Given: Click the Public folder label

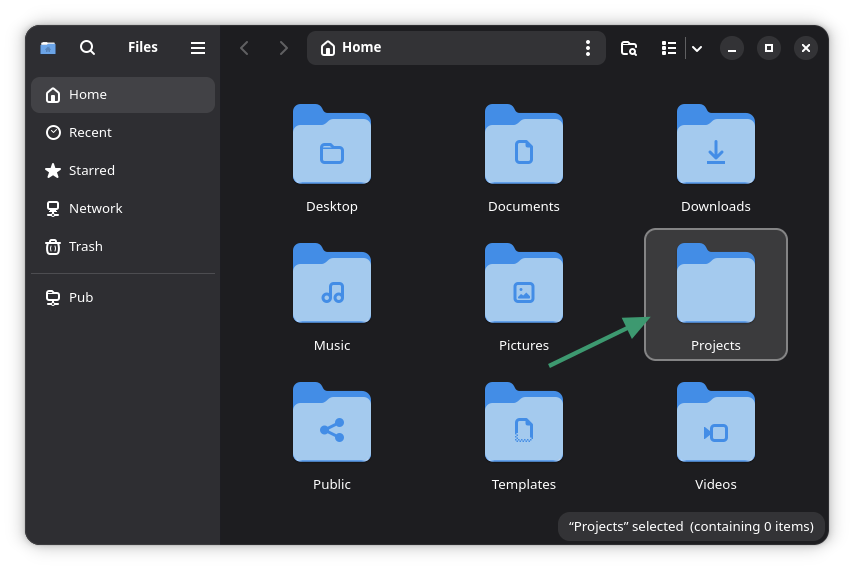Looking at the screenshot, I should [x=332, y=485].
